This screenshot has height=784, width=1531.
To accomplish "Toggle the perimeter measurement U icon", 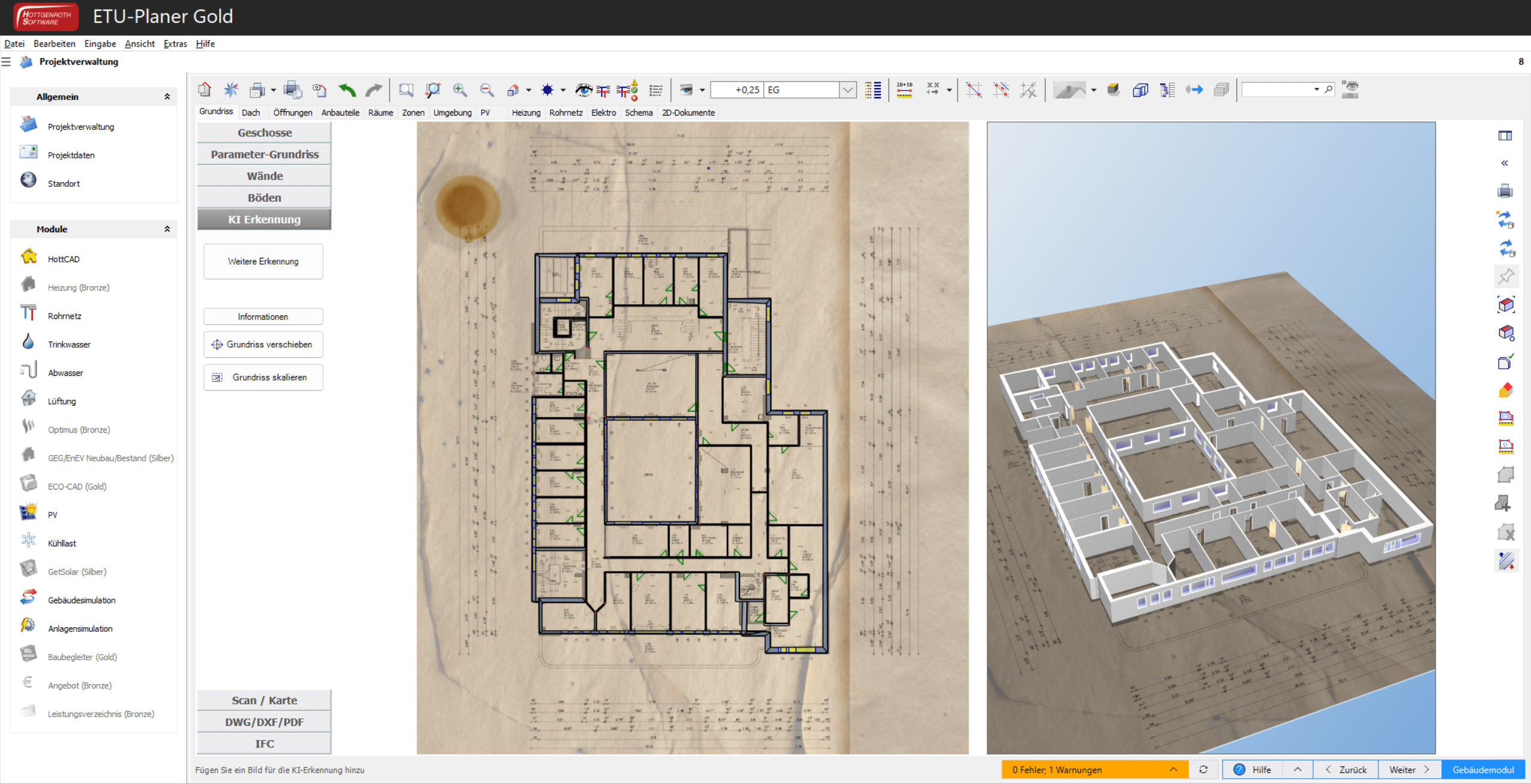I will [1506, 446].
